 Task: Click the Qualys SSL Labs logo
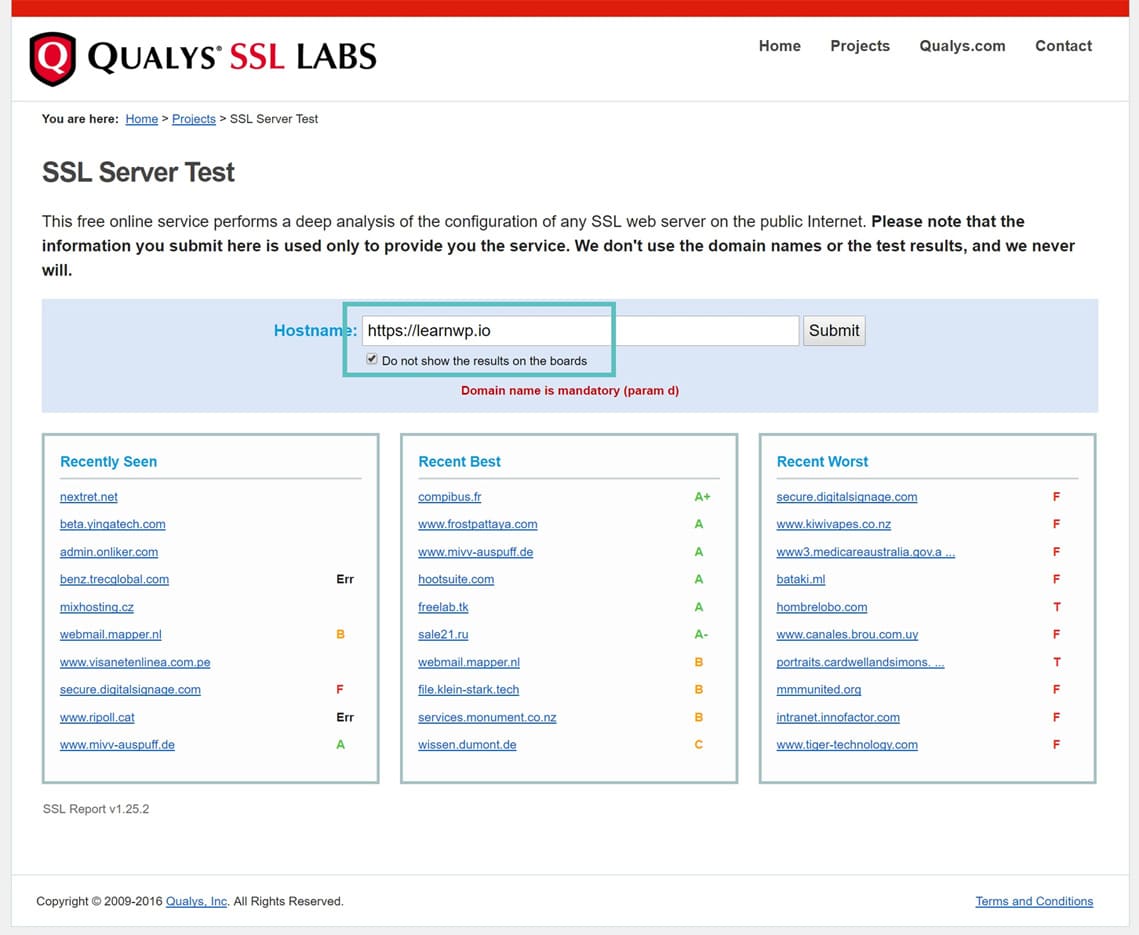(200, 57)
